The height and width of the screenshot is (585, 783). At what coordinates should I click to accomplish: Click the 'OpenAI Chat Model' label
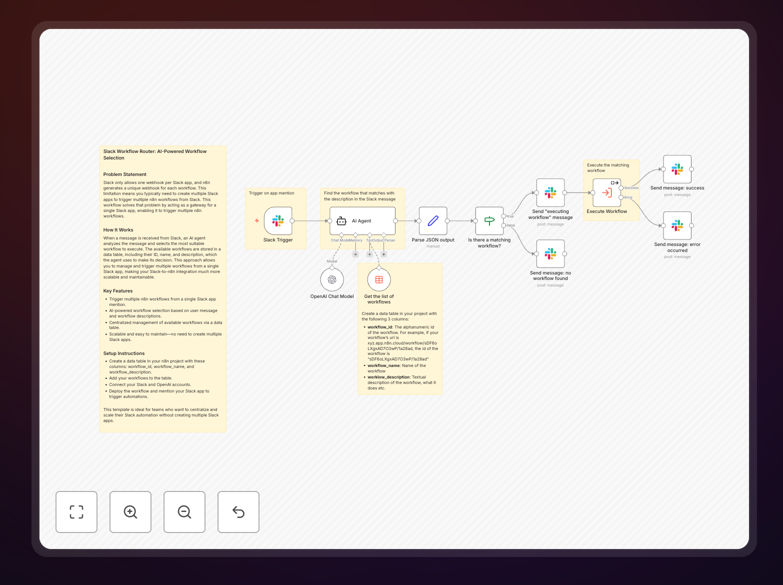click(x=332, y=296)
